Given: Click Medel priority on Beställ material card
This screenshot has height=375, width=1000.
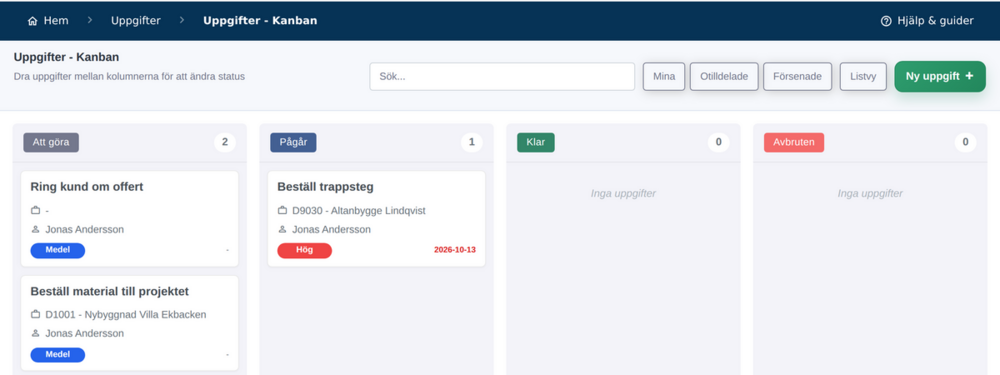Looking at the screenshot, I should (57, 355).
